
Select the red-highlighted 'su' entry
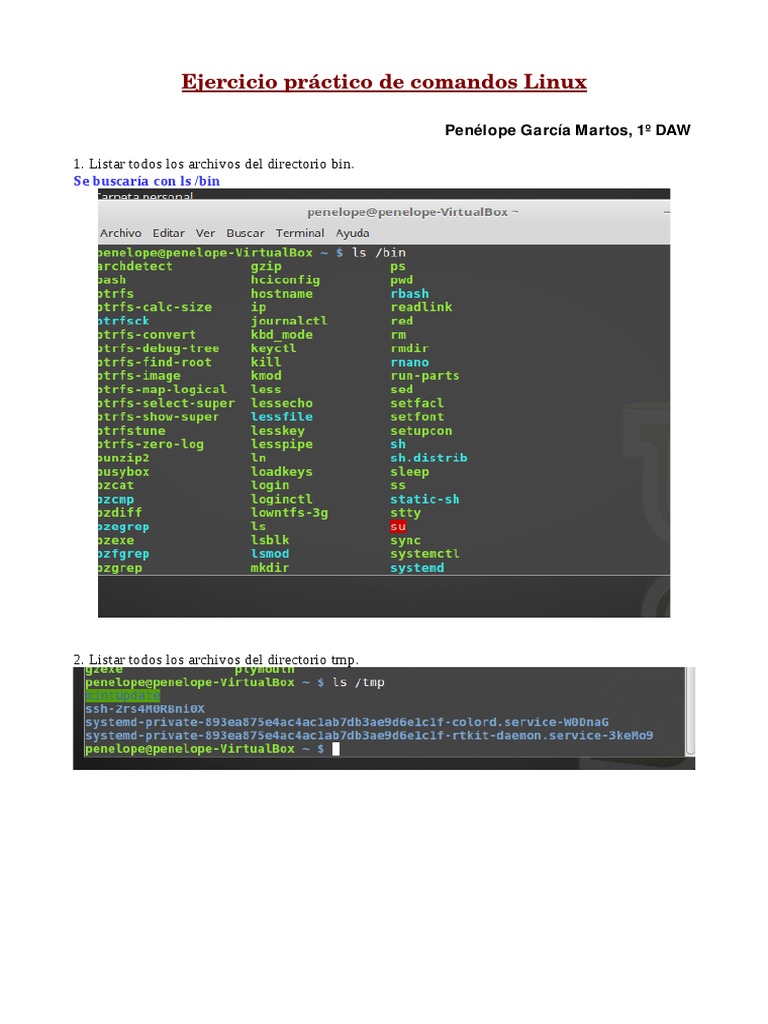coord(398,527)
